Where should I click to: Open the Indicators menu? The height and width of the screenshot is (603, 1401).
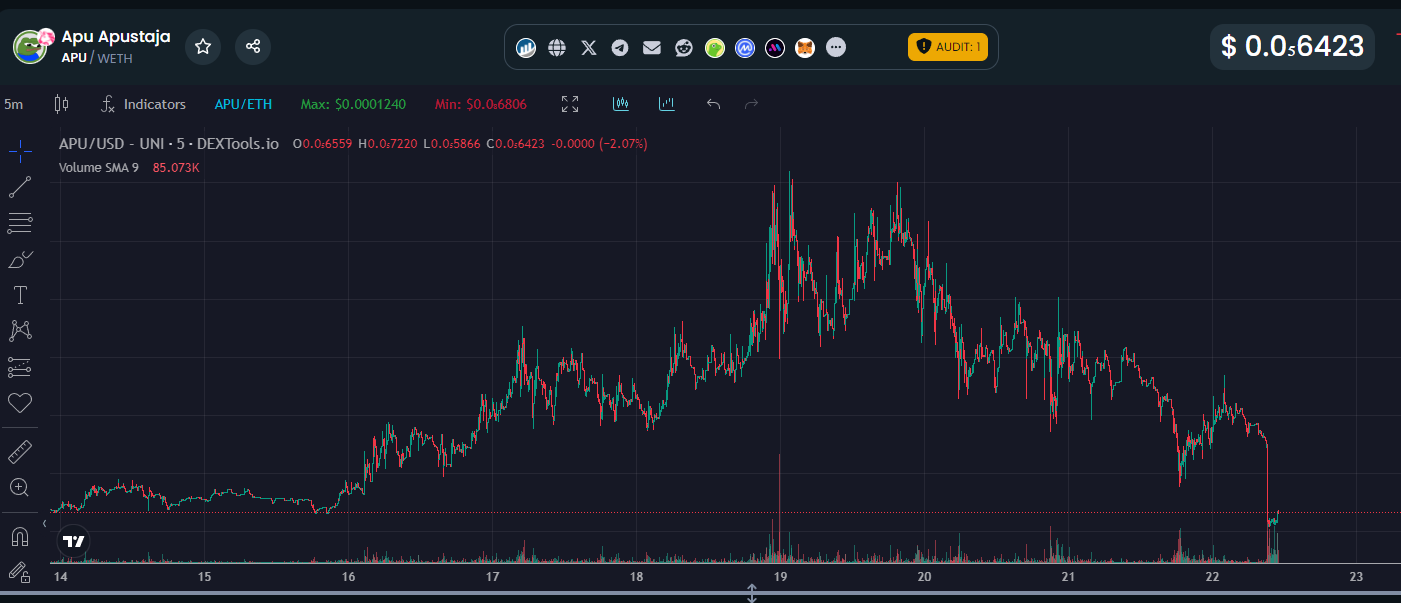[x=144, y=104]
